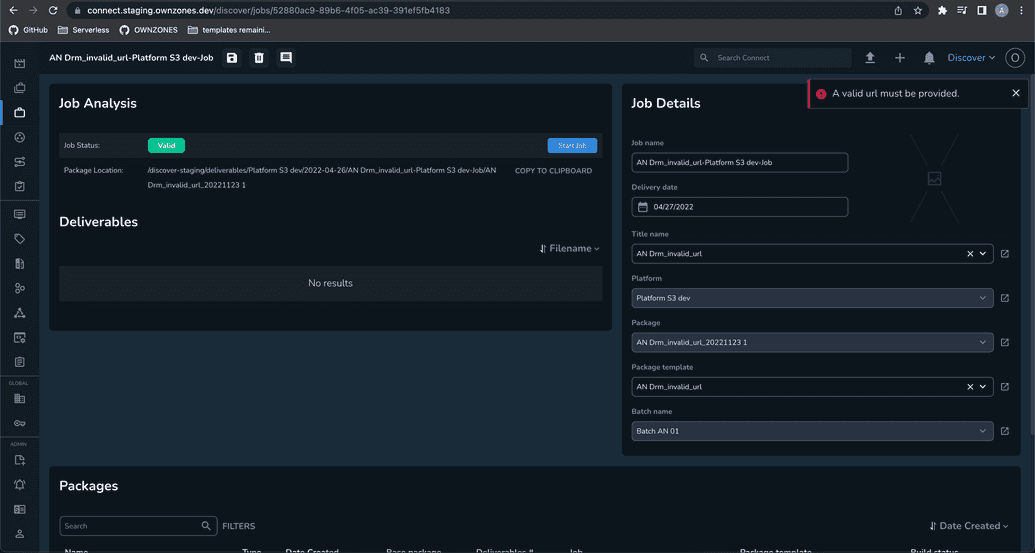Image resolution: width=1035 pixels, height=553 pixels.
Task: Click the package location path text
Action: [x=322, y=178]
